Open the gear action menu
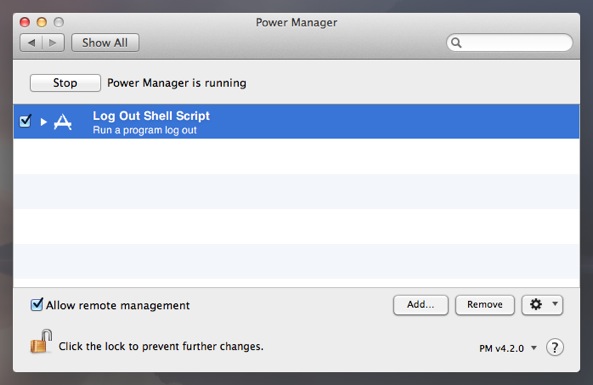Viewport: 593px width, 385px height. pos(542,305)
